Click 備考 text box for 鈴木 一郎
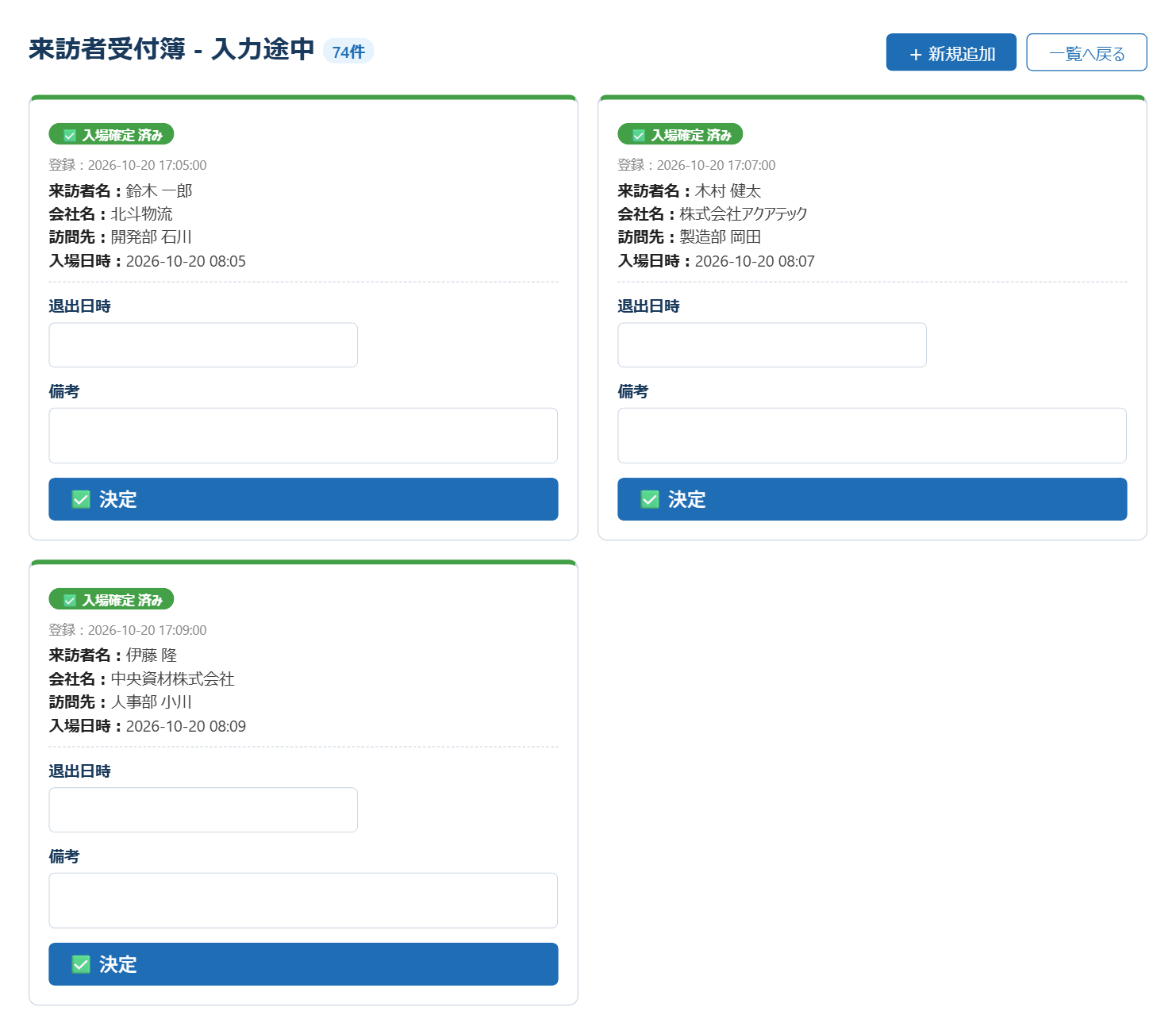 303,436
